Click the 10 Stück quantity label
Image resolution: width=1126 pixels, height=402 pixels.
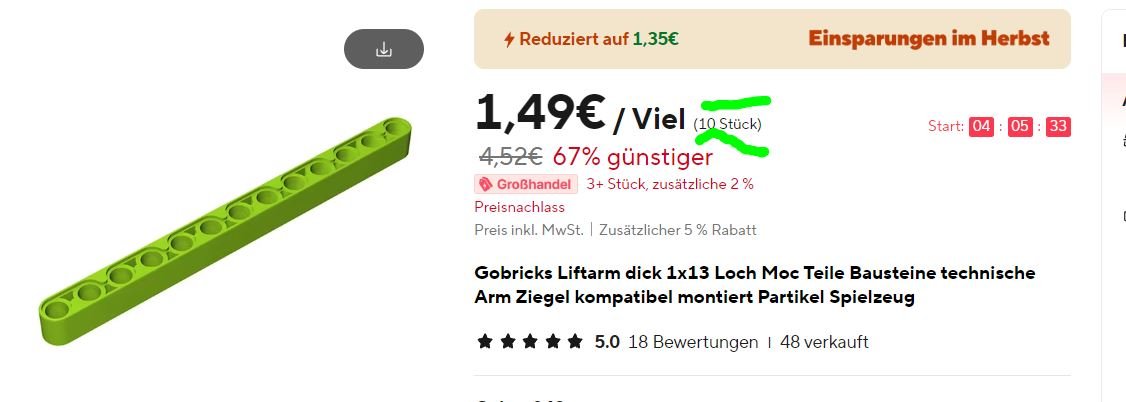tap(727, 124)
